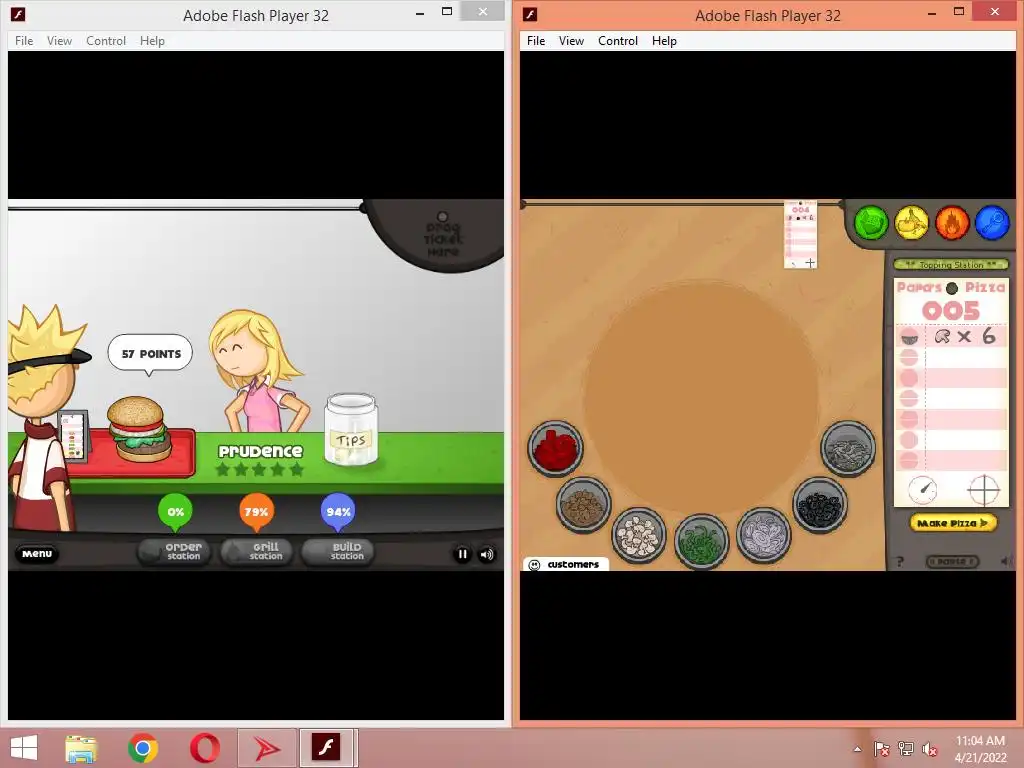Click the Flash Player taskbar icon
Screen dimensions: 1024x768
pos(326,747)
